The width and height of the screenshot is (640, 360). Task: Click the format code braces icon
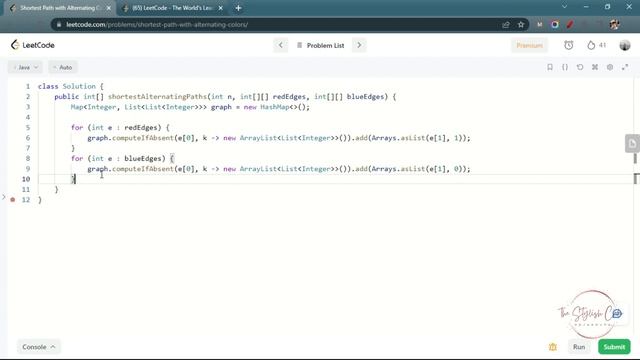565,67
